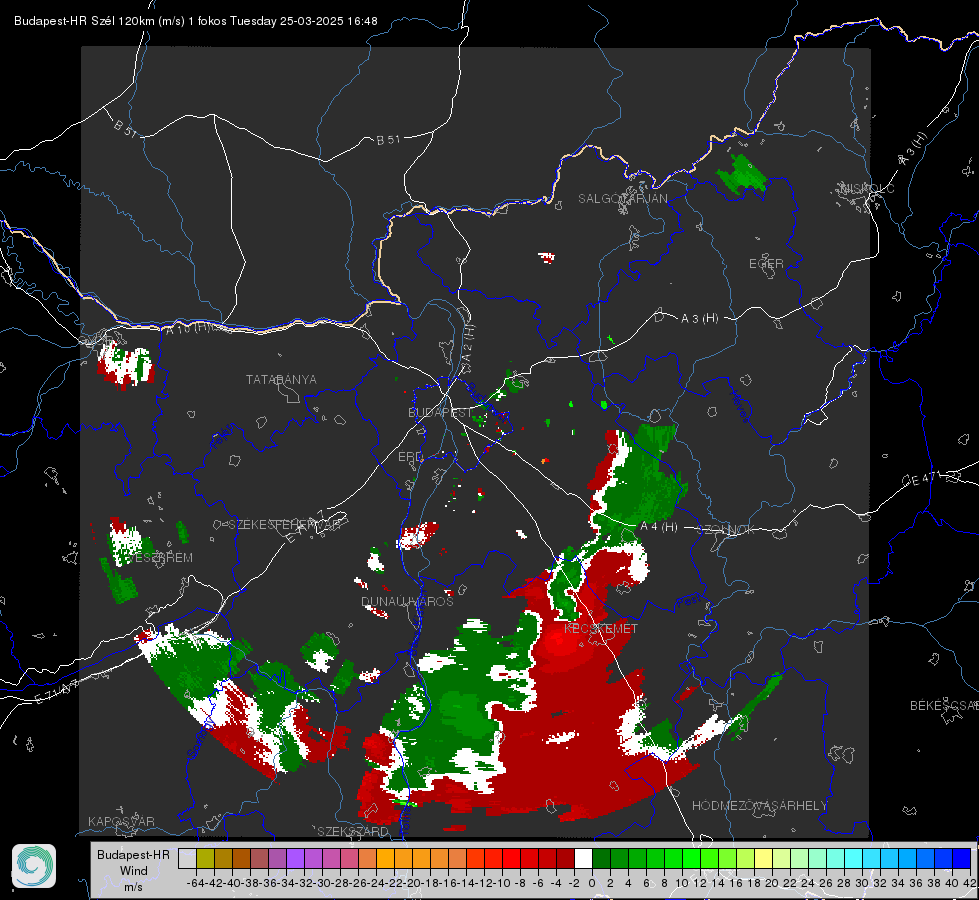Click the ÉRD town label
Image resolution: width=979 pixels, height=900 pixels.
coord(410,457)
